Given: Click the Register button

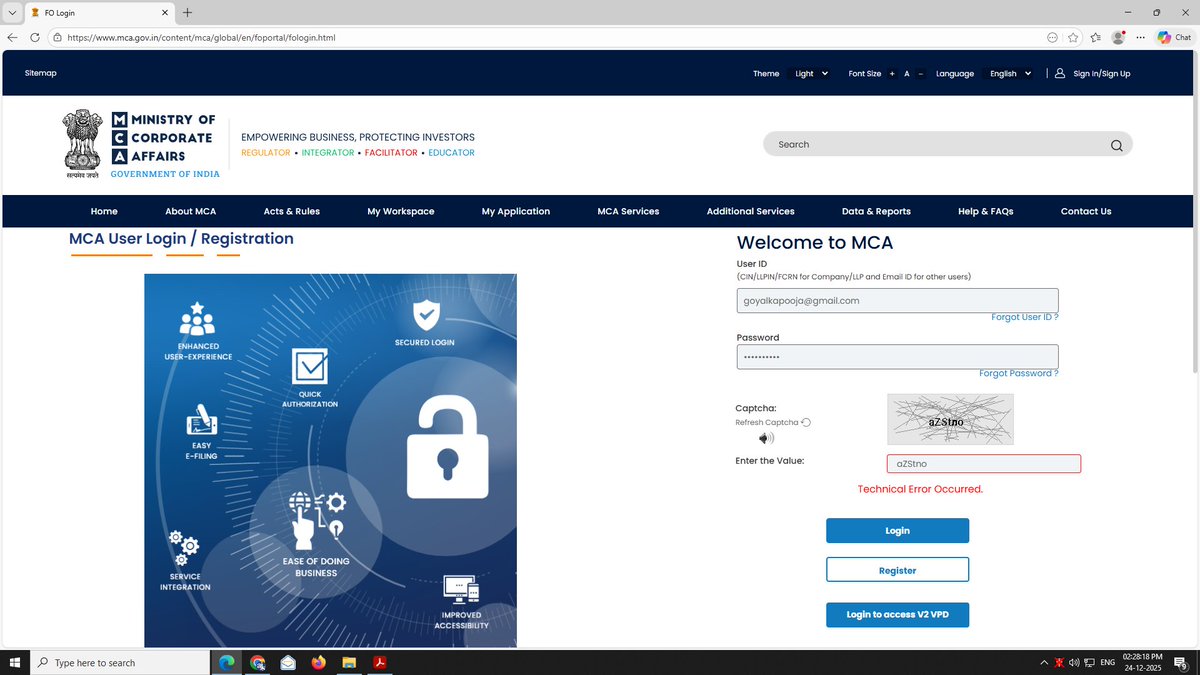Looking at the screenshot, I should [897, 570].
